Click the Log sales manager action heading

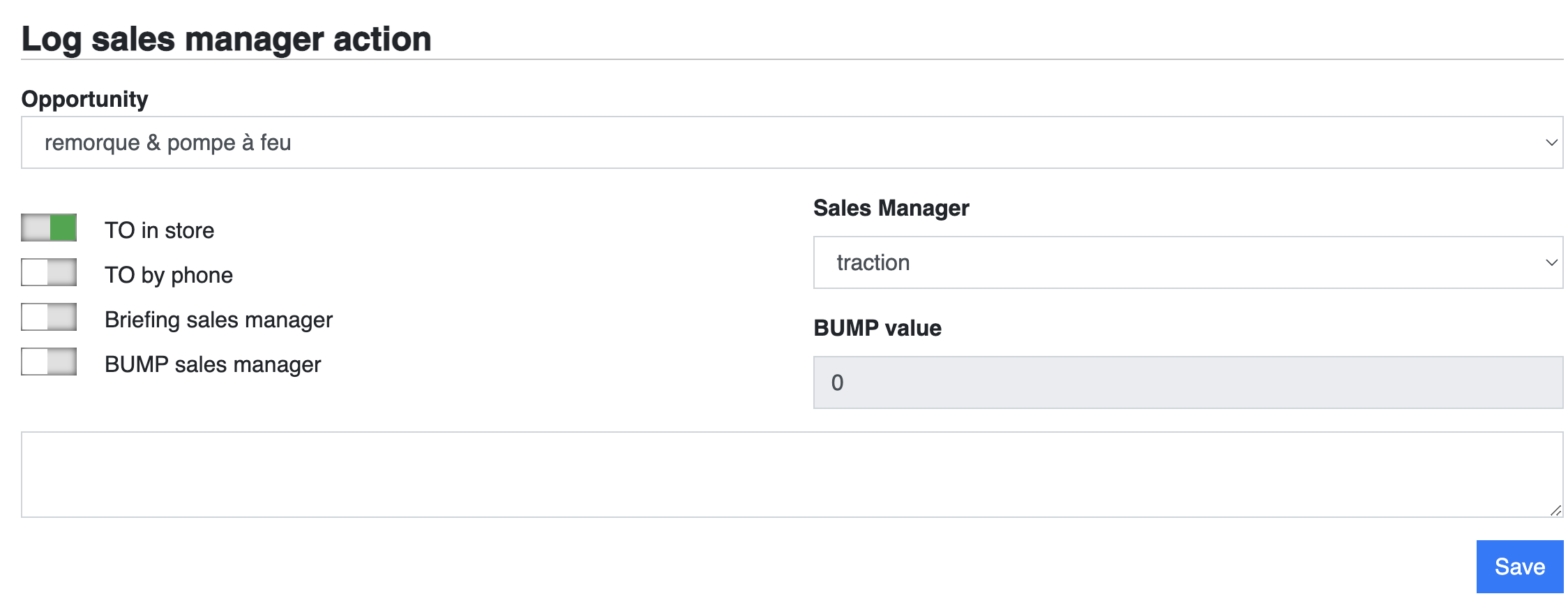point(227,39)
